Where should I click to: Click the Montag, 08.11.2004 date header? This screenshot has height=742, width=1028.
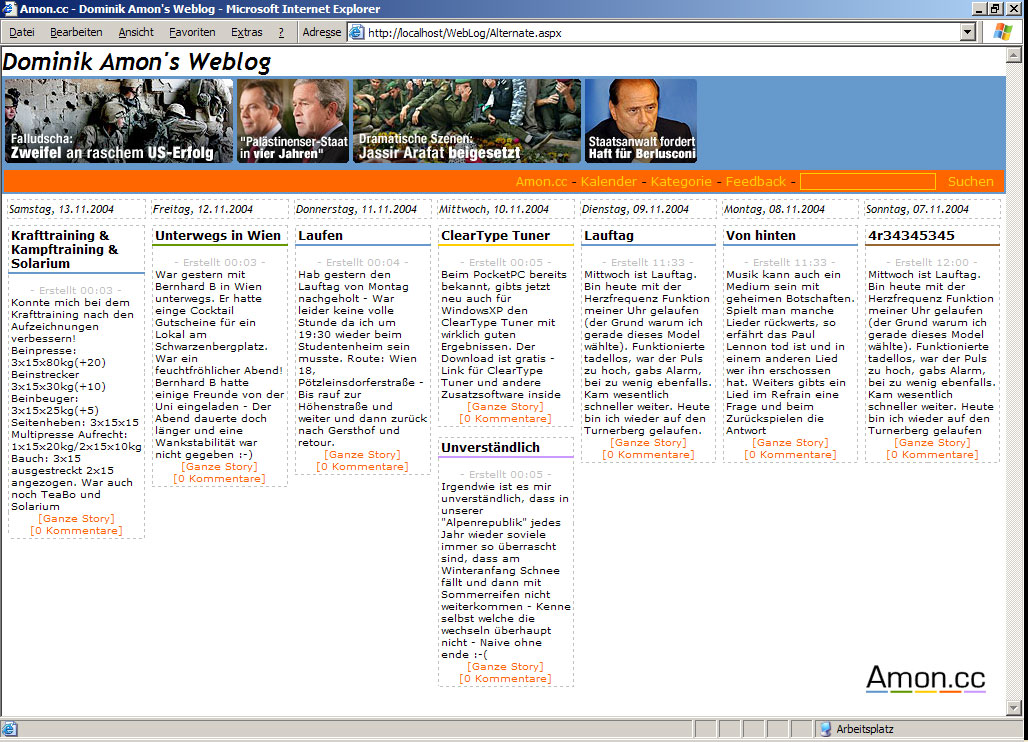775,209
